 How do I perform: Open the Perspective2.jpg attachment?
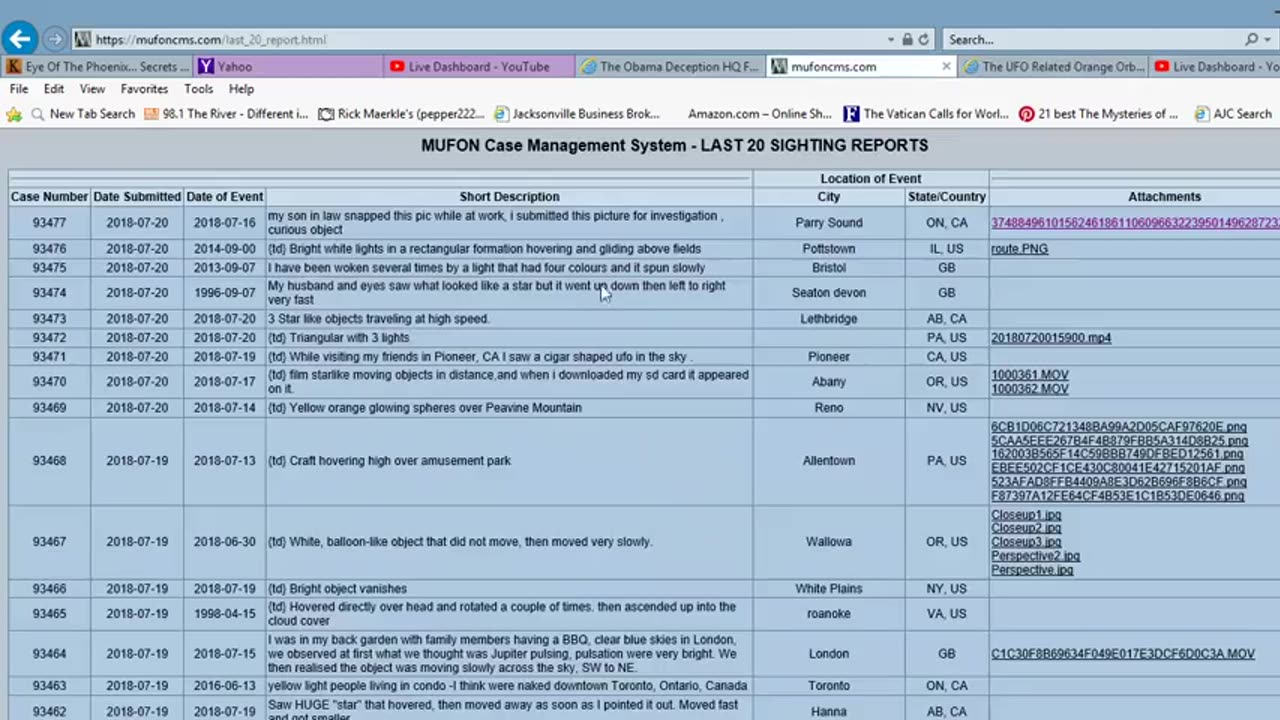pyautogui.click(x=1035, y=556)
